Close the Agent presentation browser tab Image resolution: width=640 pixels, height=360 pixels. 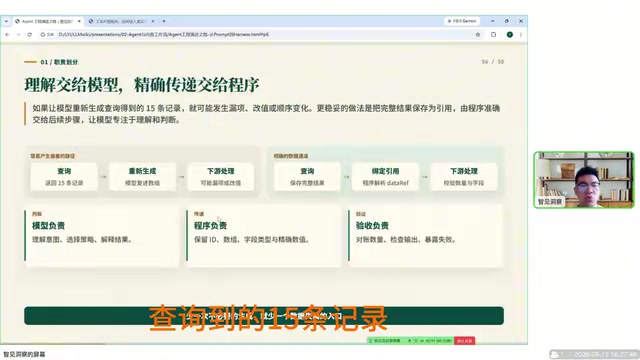tap(79, 21)
